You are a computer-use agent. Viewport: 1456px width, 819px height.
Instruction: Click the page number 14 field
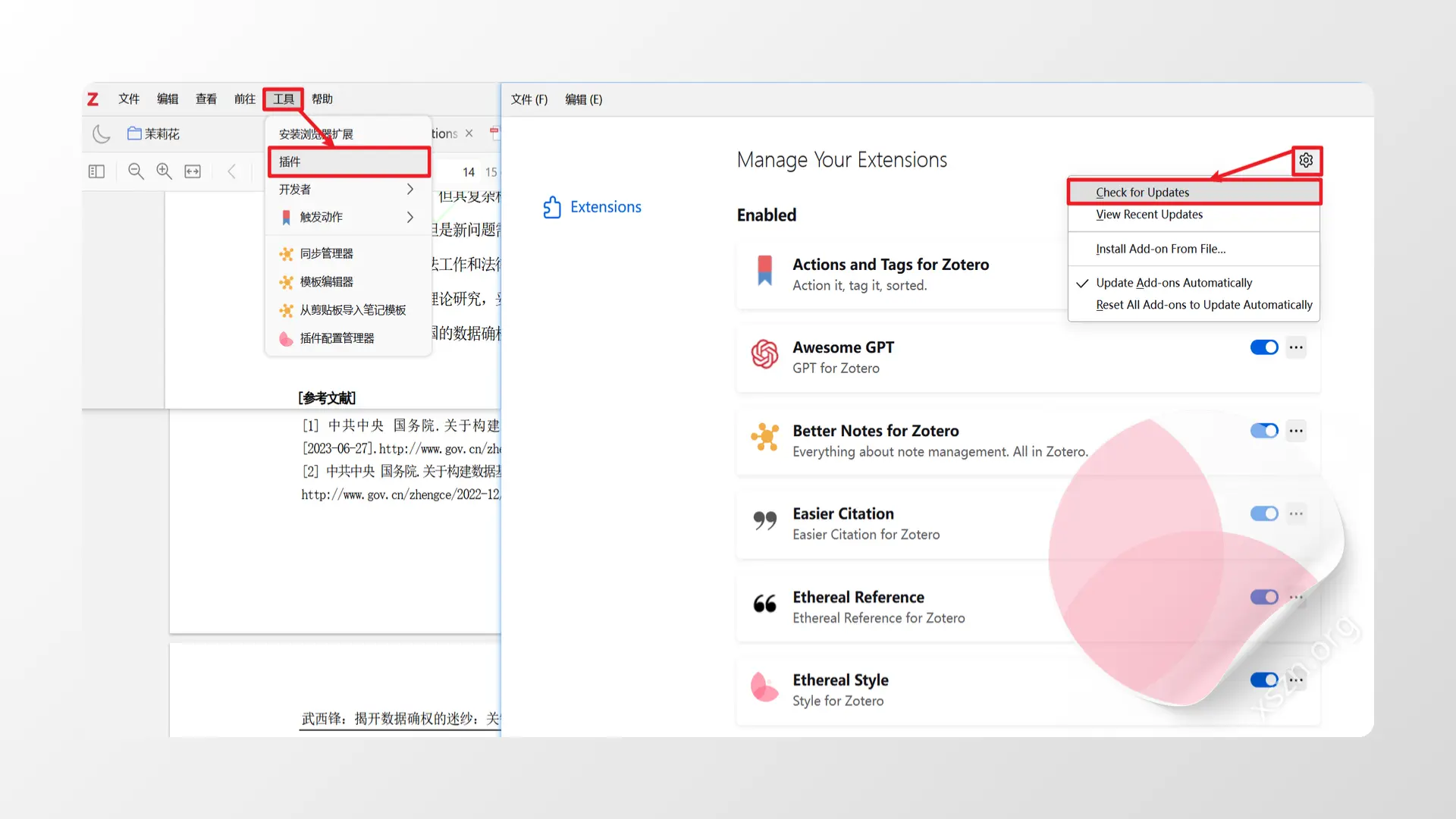[469, 172]
